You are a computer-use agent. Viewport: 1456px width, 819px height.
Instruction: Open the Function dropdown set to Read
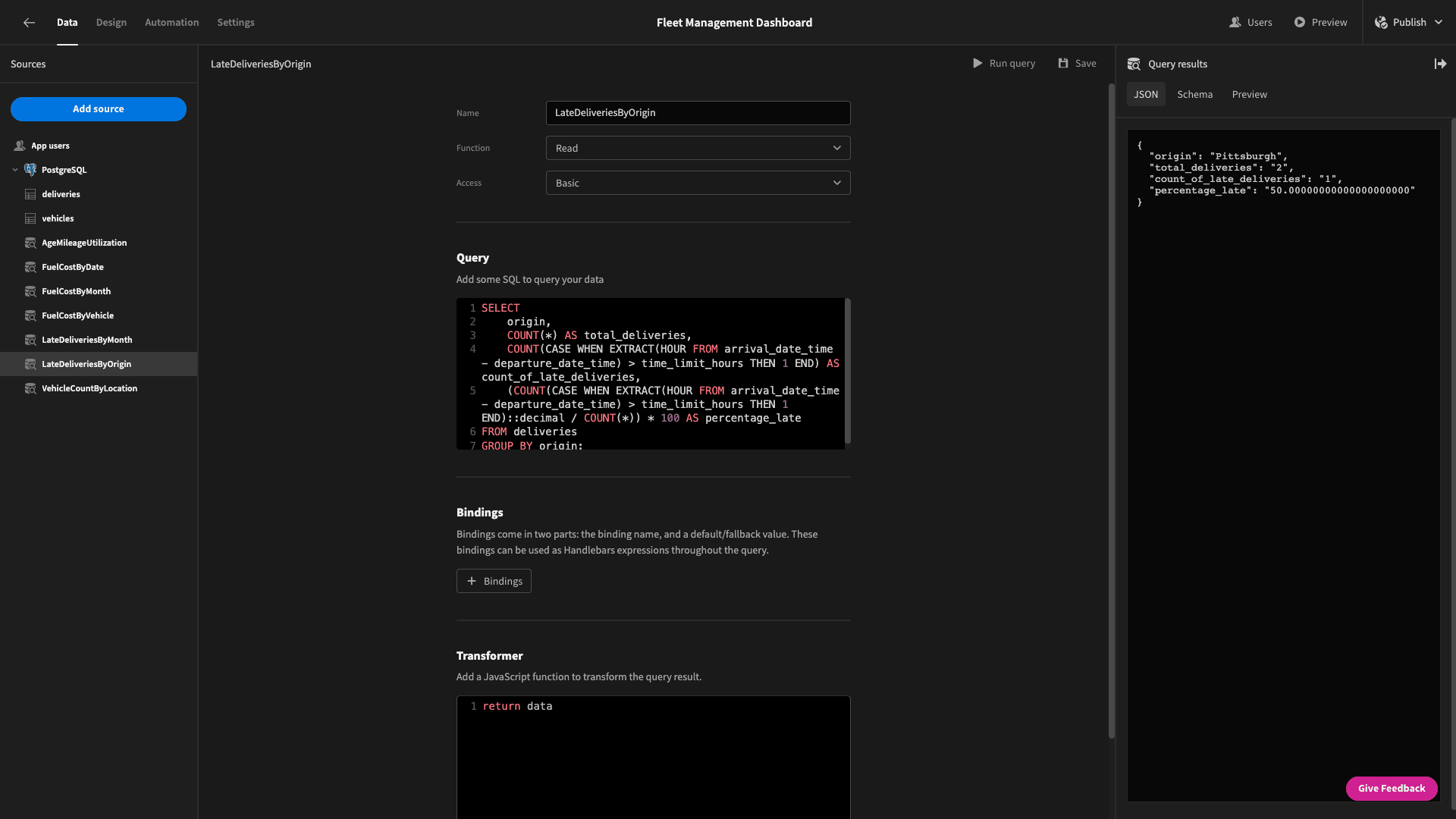(698, 148)
